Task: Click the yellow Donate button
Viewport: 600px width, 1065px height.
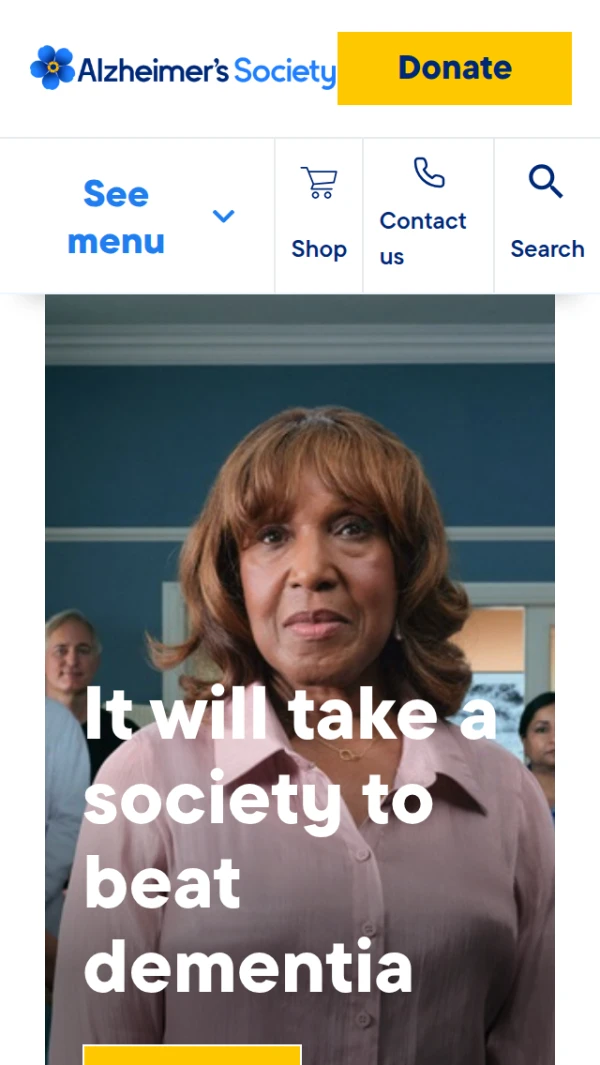Action: click(x=455, y=68)
